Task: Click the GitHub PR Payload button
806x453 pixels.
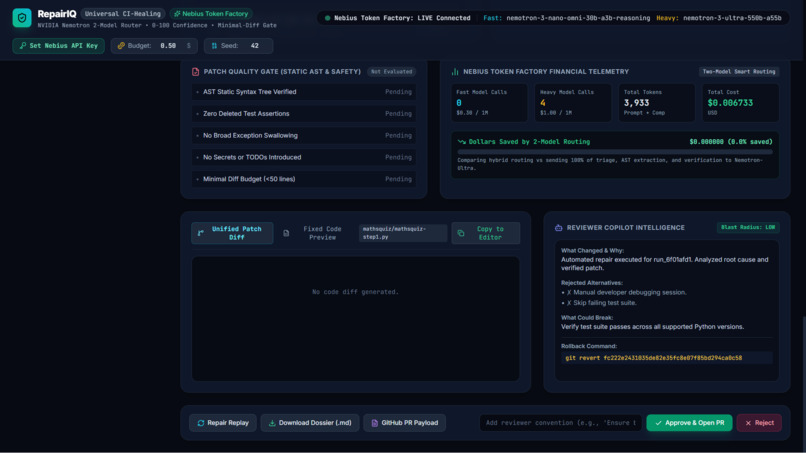Action: [x=405, y=423]
